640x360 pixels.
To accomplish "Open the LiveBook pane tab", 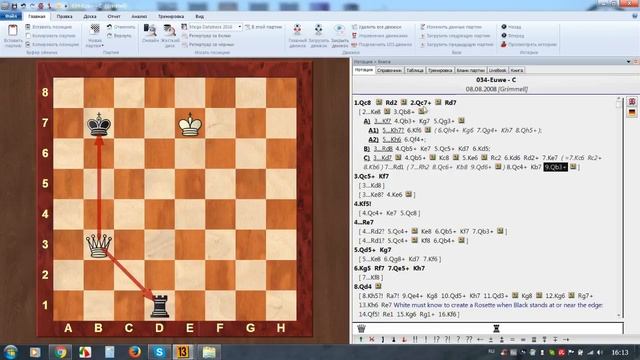I will coord(498,70).
